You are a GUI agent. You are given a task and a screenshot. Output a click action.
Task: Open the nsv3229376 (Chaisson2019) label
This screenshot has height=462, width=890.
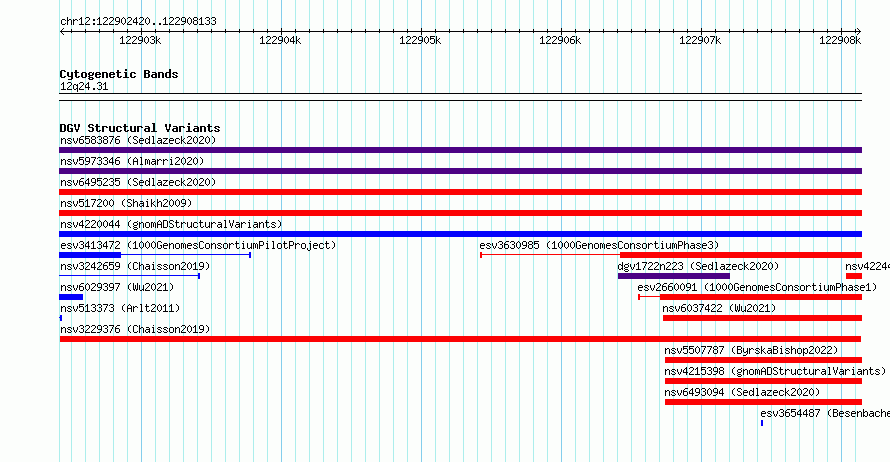135,329
